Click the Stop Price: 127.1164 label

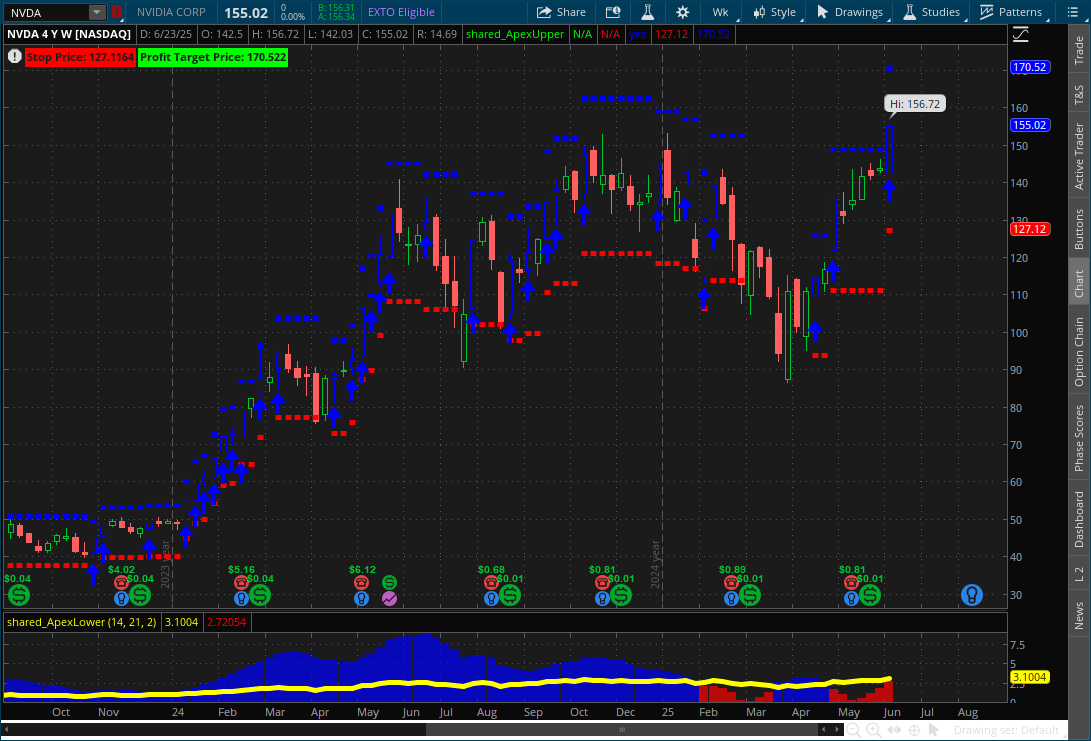(x=80, y=57)
